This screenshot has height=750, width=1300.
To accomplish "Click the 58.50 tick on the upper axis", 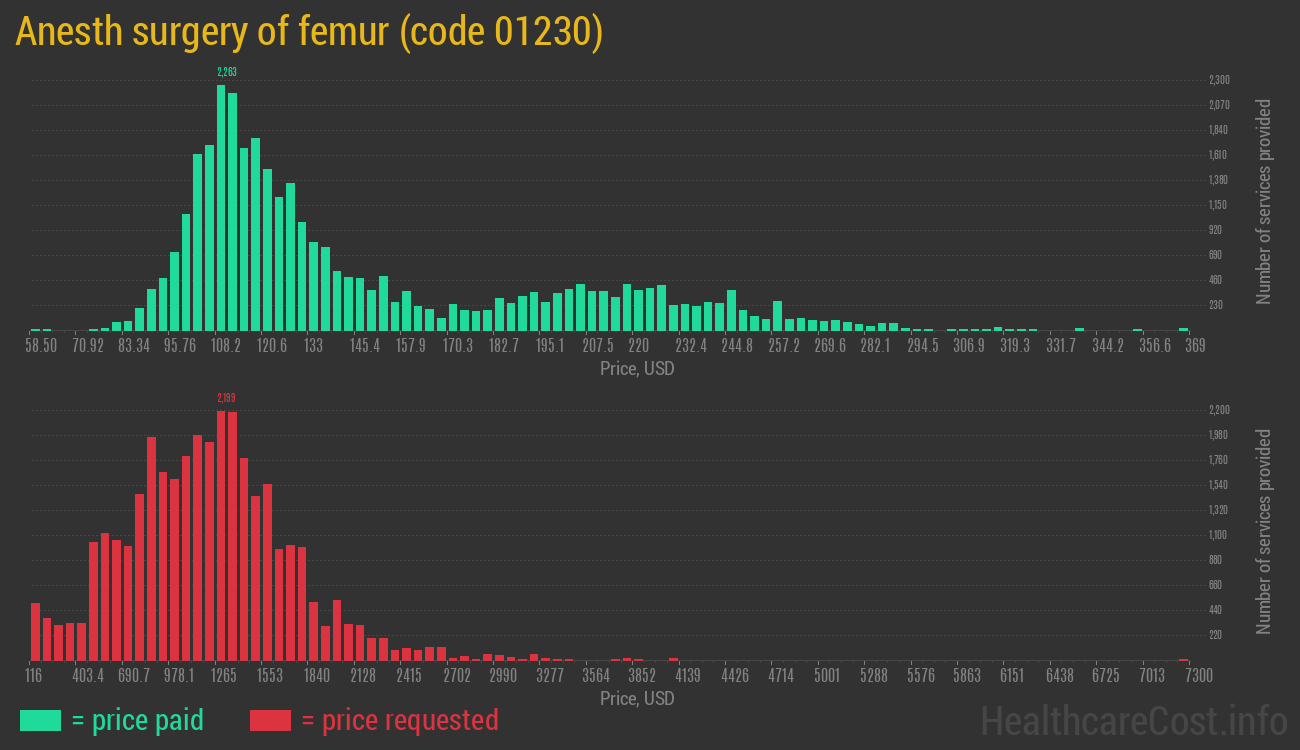I will coord(41,346).
